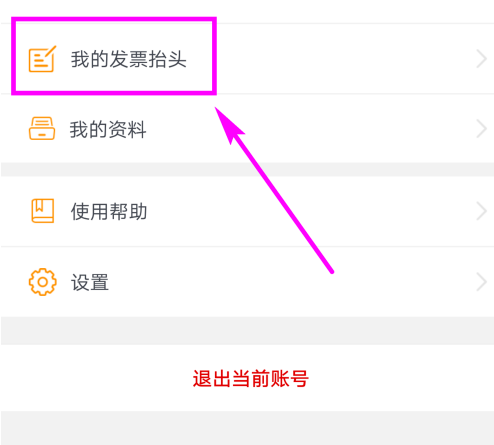
Task: Expand 设置 using its right chevron
Action: (x=481, y=282)
